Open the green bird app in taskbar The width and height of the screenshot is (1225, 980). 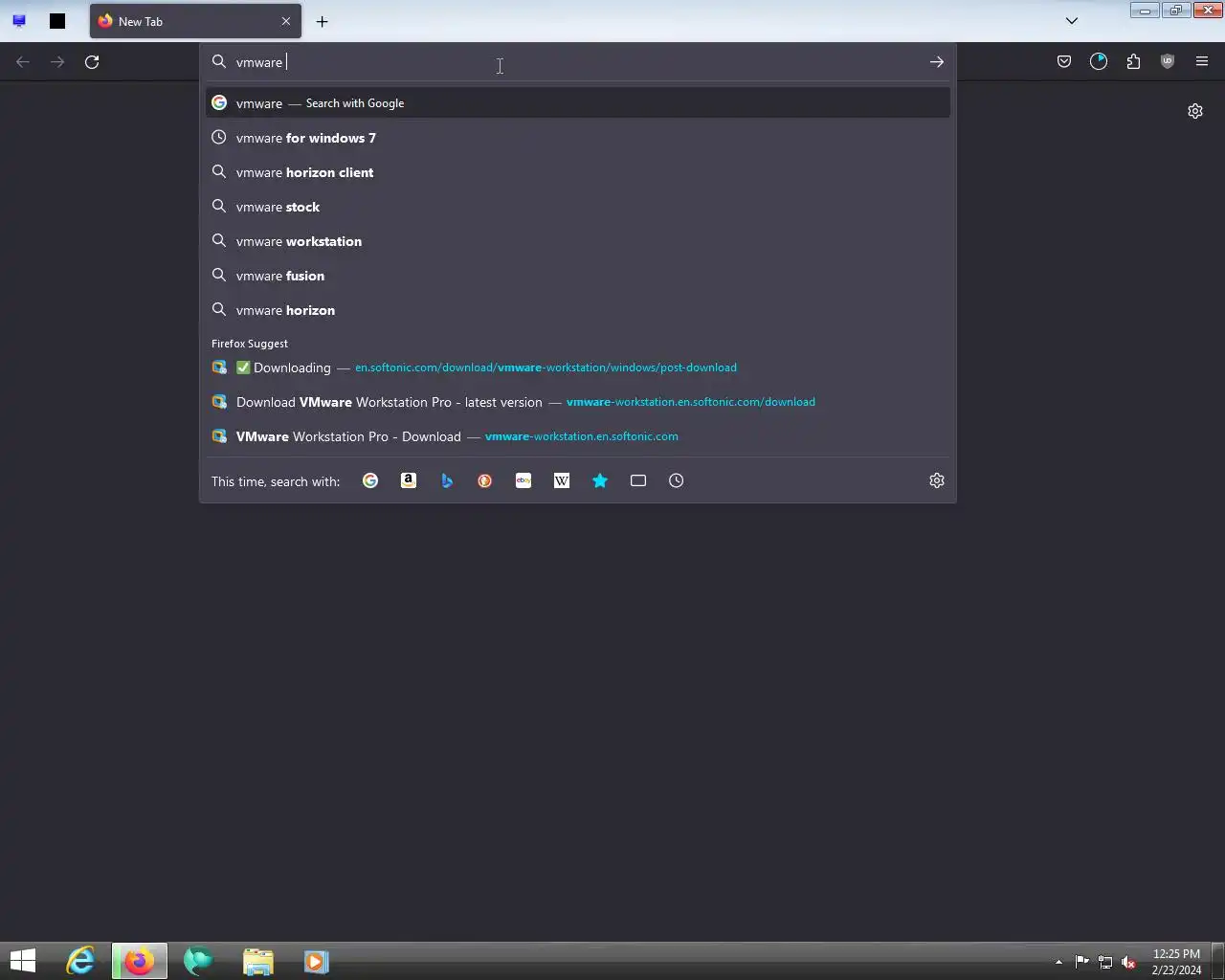coord(198,961)
